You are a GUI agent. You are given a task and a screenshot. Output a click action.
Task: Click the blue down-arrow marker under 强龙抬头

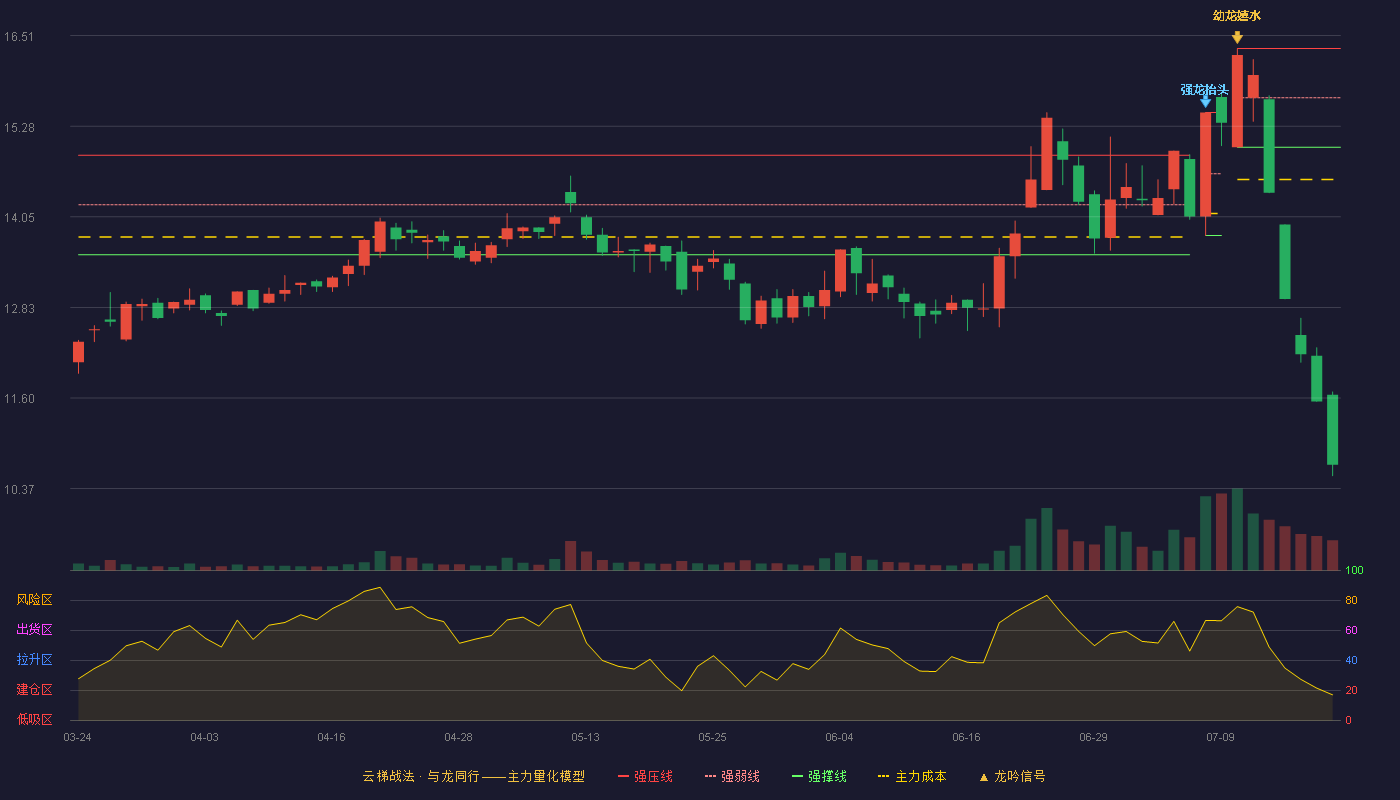click(x=1205, y=101)
